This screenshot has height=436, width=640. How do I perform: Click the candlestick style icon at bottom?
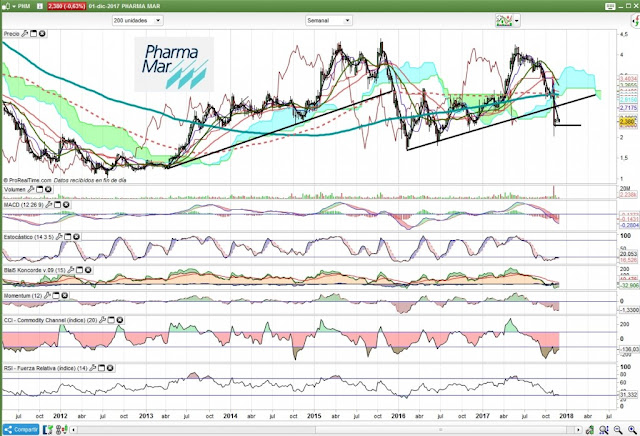click(x=62, y=429)
